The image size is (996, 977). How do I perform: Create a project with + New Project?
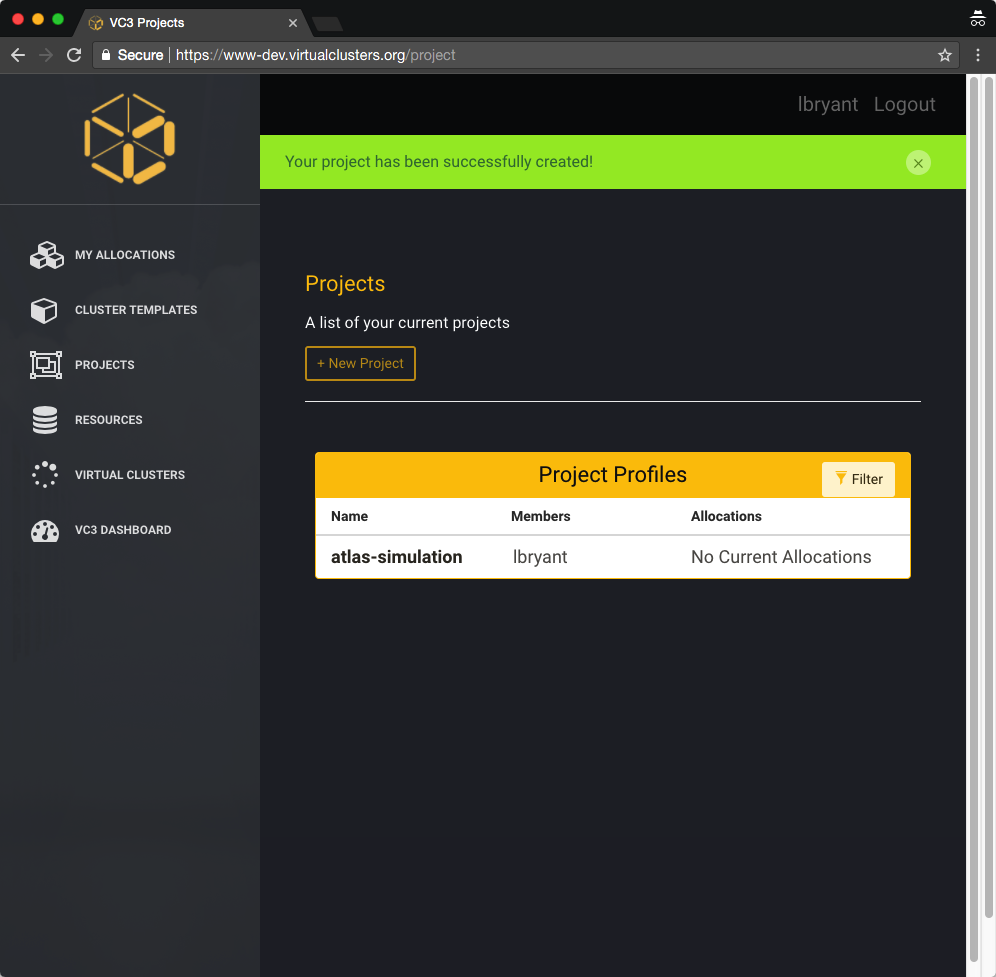pyautogui.click(x=360, y=363)
